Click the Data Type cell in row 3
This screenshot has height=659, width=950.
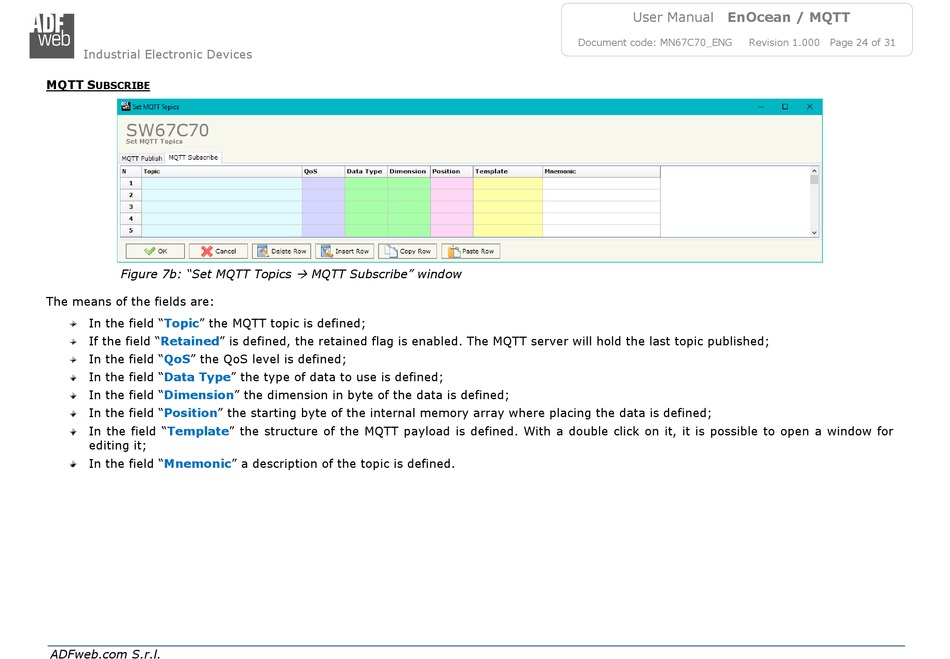click(366, 207)
